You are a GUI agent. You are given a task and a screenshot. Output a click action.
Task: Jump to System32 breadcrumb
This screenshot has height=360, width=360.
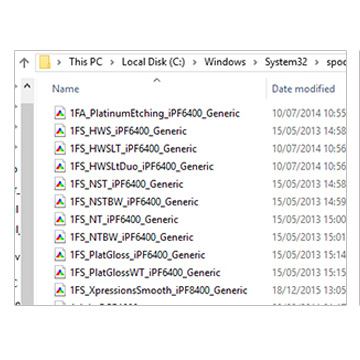click(286, 62)
